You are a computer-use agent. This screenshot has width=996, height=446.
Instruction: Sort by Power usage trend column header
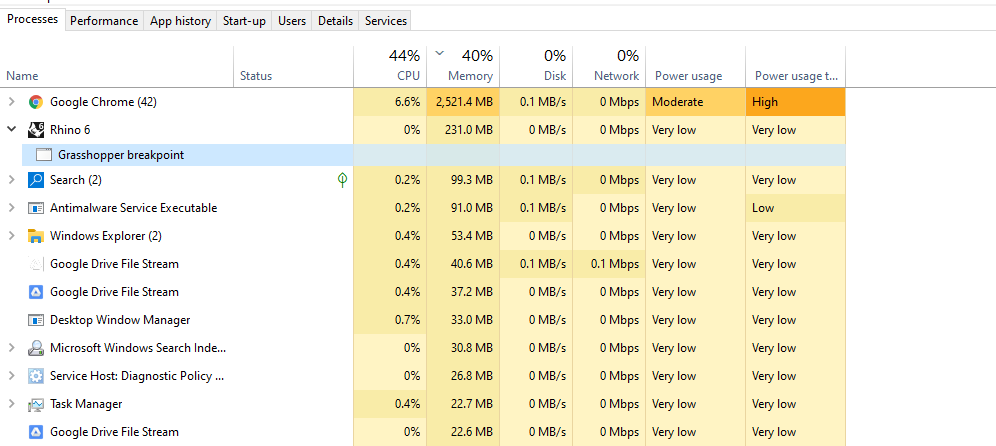coord(795,66)
